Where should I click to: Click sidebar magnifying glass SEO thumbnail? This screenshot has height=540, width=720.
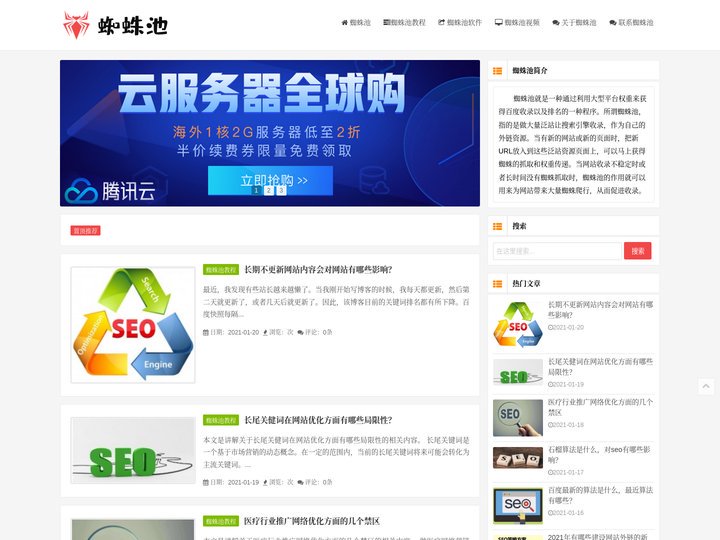[x=518, y=418]
